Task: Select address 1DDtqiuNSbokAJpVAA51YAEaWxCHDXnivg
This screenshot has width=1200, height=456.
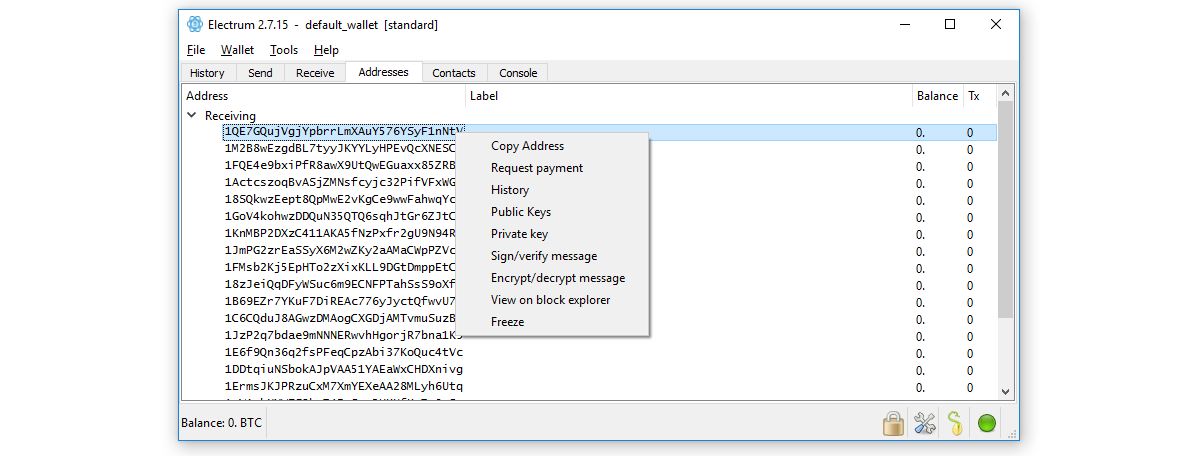Action: click(344, 369)
